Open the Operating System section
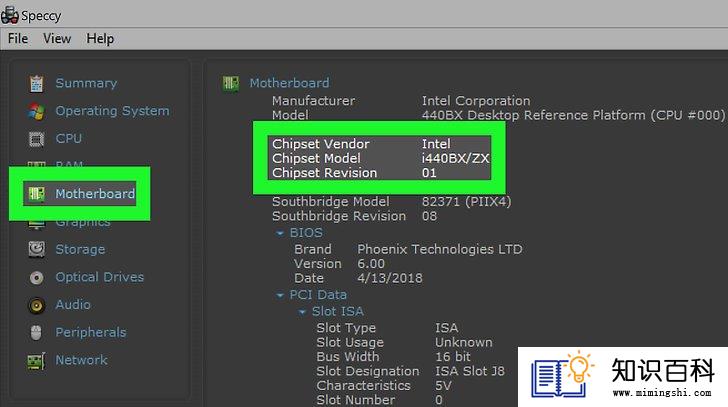Viewport: 728px width, 407px height. tap(112, 111)
